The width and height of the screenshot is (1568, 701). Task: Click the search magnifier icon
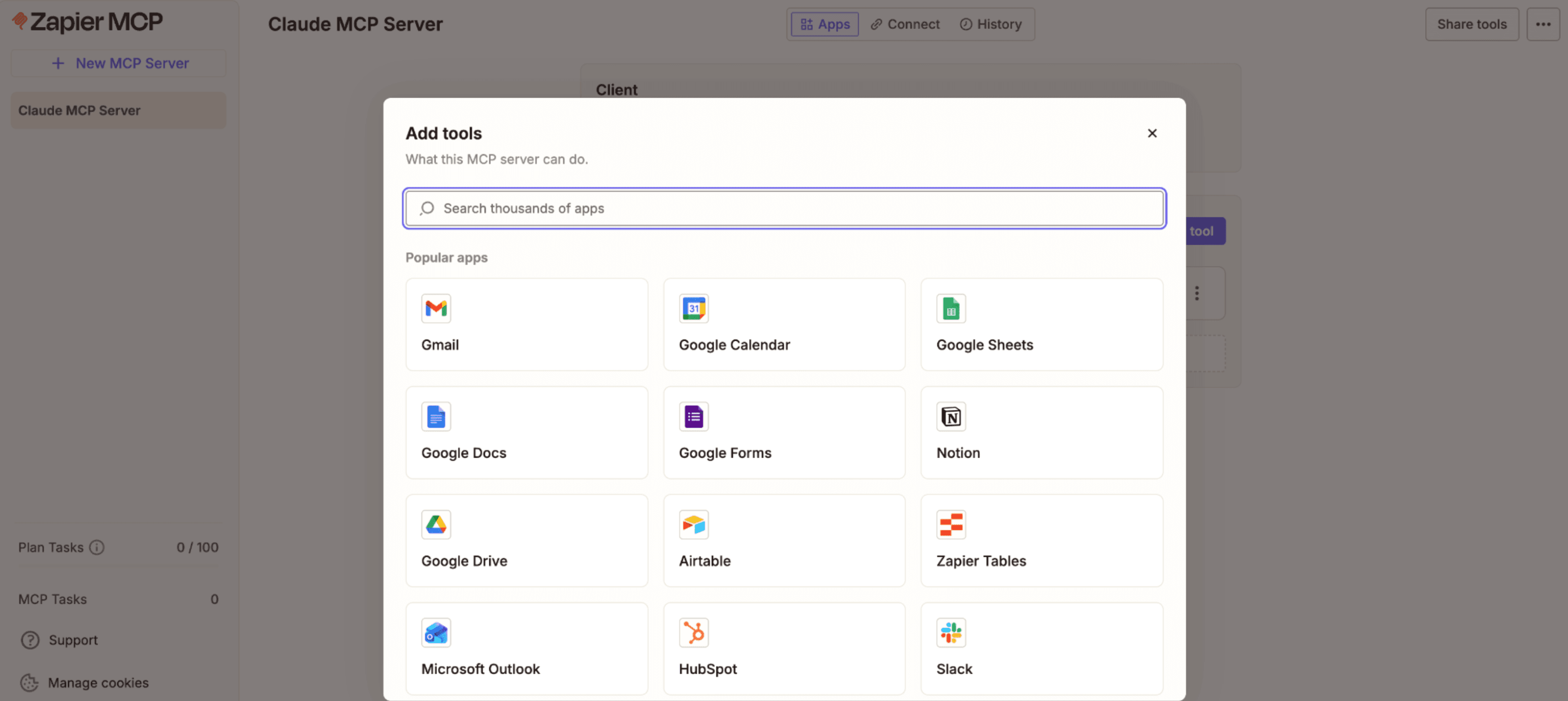427,209
